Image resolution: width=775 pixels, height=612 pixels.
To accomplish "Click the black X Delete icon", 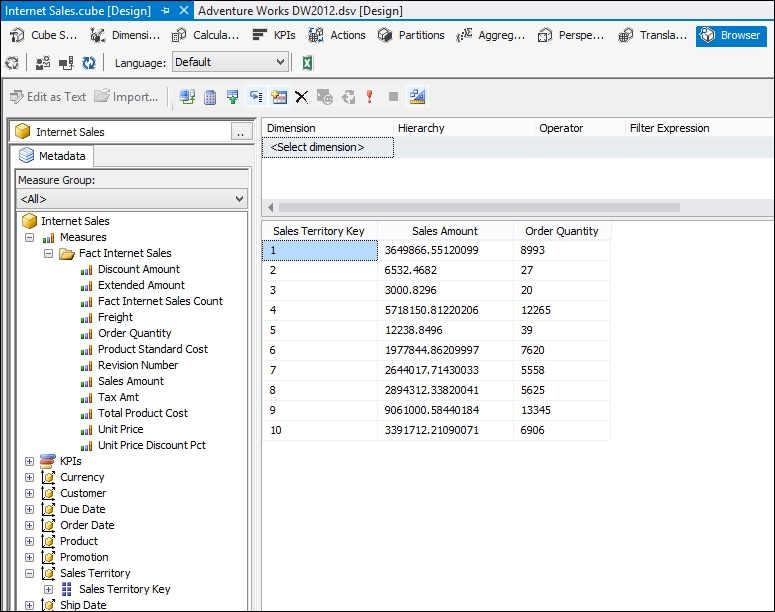I will (x=301, y=97).
